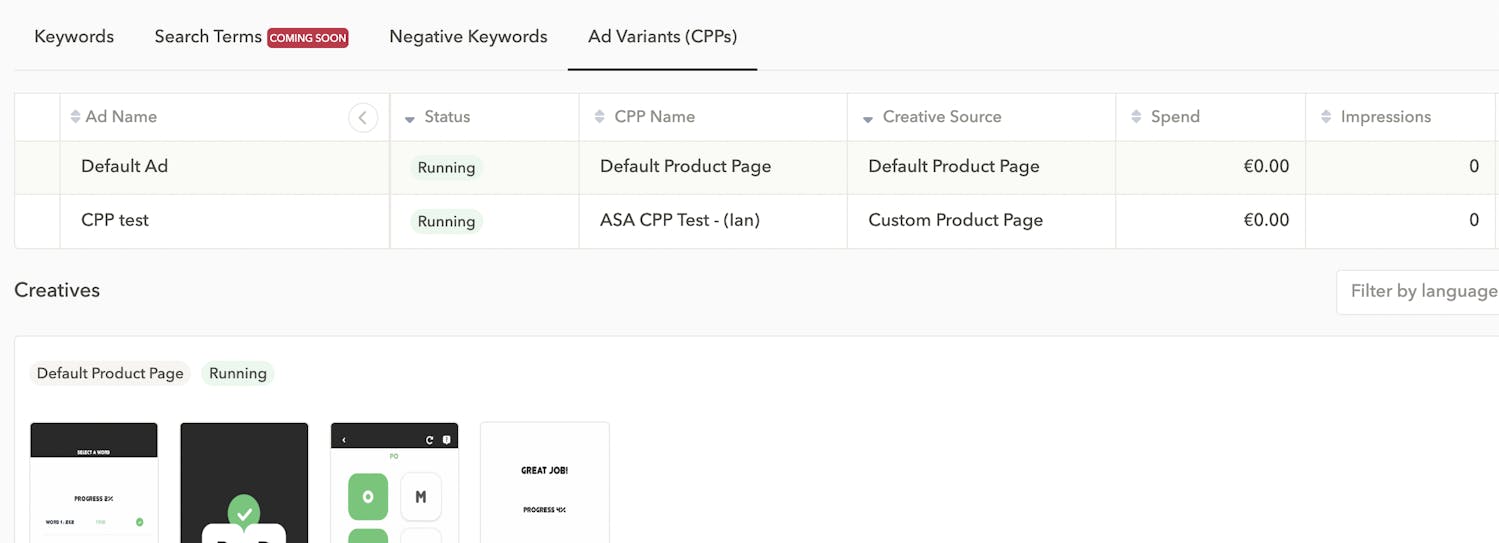The width and height of the screenshot is (1499, 543).
Task: Sort by CPP Name column arrows
Action: click(x=599, y=117)
